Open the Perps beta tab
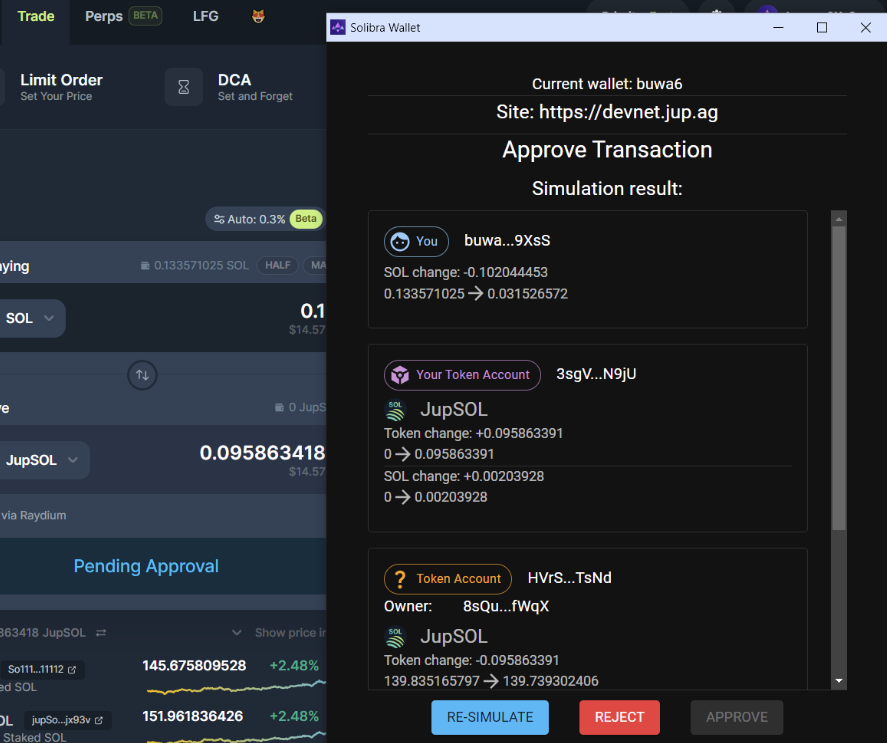887x743 pixels. (123, 16)
